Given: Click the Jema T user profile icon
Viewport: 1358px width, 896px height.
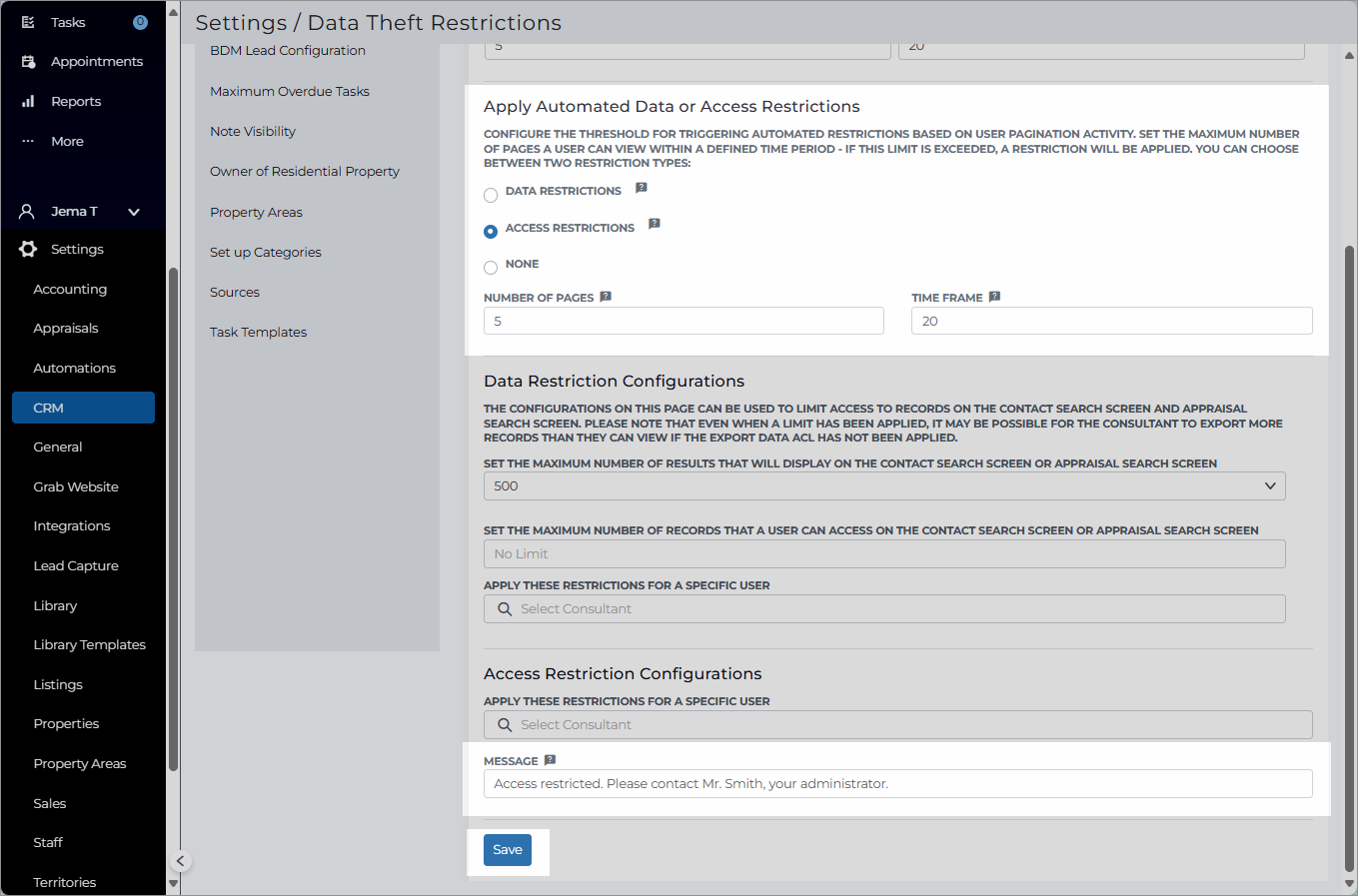Looking at the screenshot, I should (27, 212).
